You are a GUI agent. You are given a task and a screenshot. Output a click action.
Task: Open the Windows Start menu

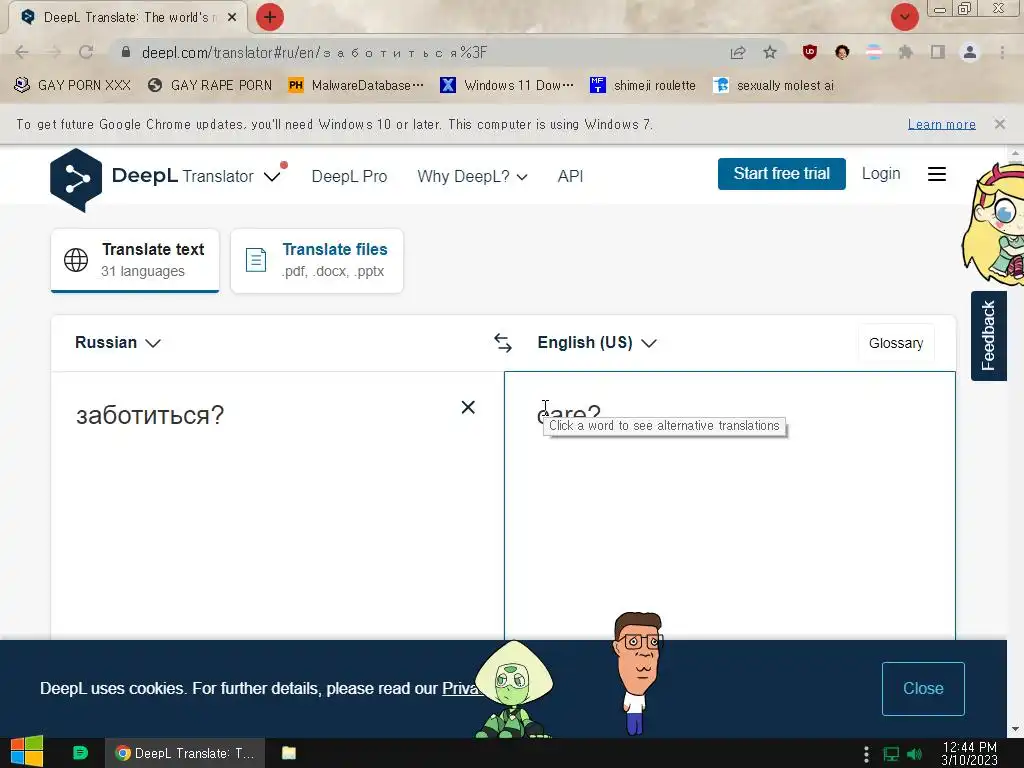click(x=27, y=752)
